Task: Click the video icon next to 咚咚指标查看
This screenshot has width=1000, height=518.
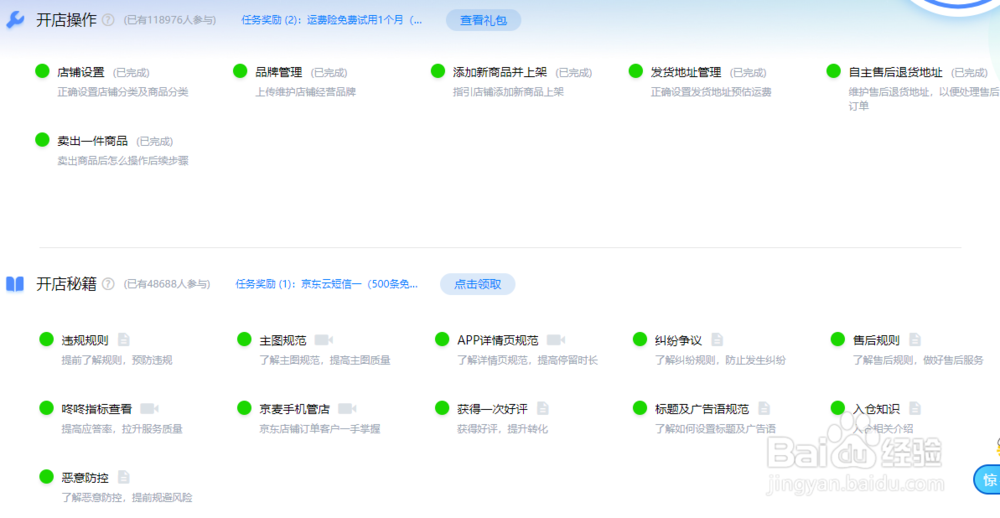Action: [x=149, y=408]
